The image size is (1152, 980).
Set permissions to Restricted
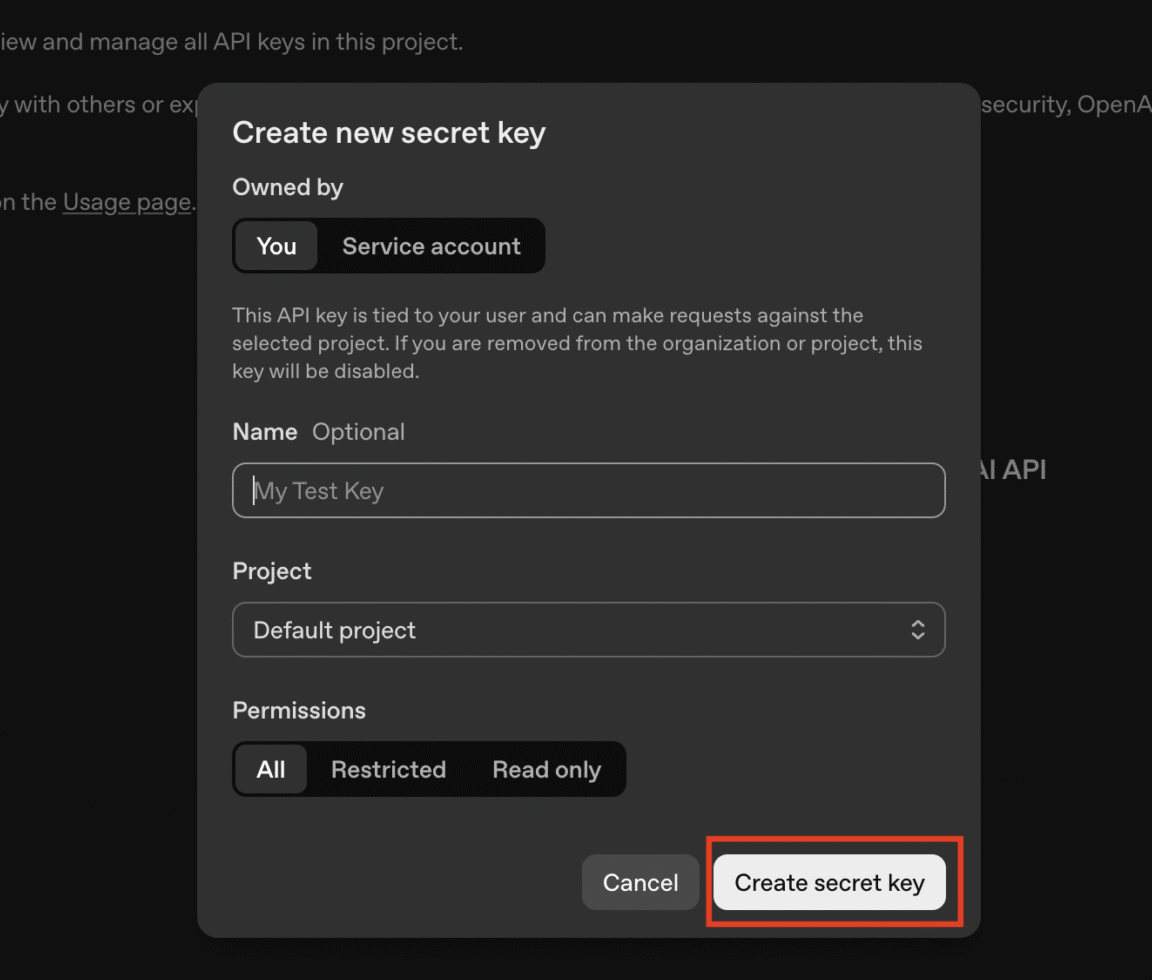(x=388, y=769)
